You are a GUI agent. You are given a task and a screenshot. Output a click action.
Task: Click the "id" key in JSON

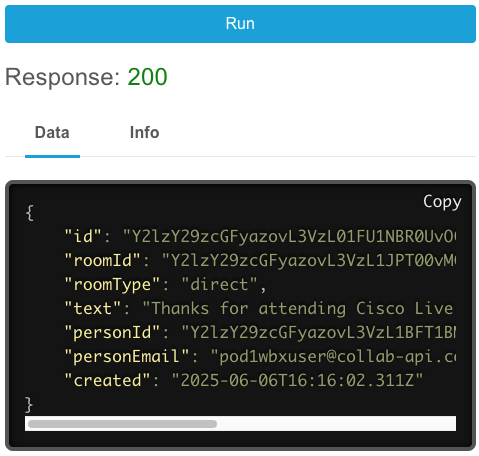(x=83, y=236)
